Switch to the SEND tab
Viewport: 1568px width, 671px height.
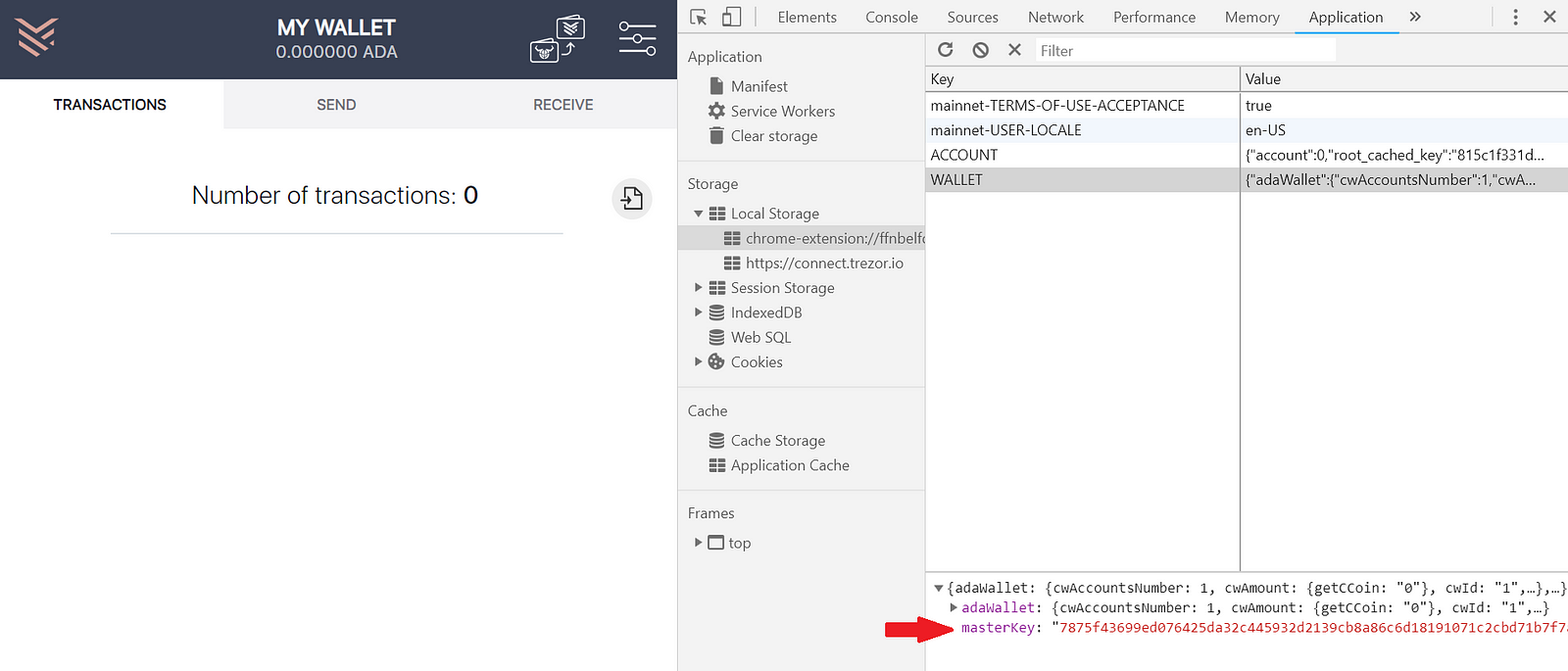336,105
